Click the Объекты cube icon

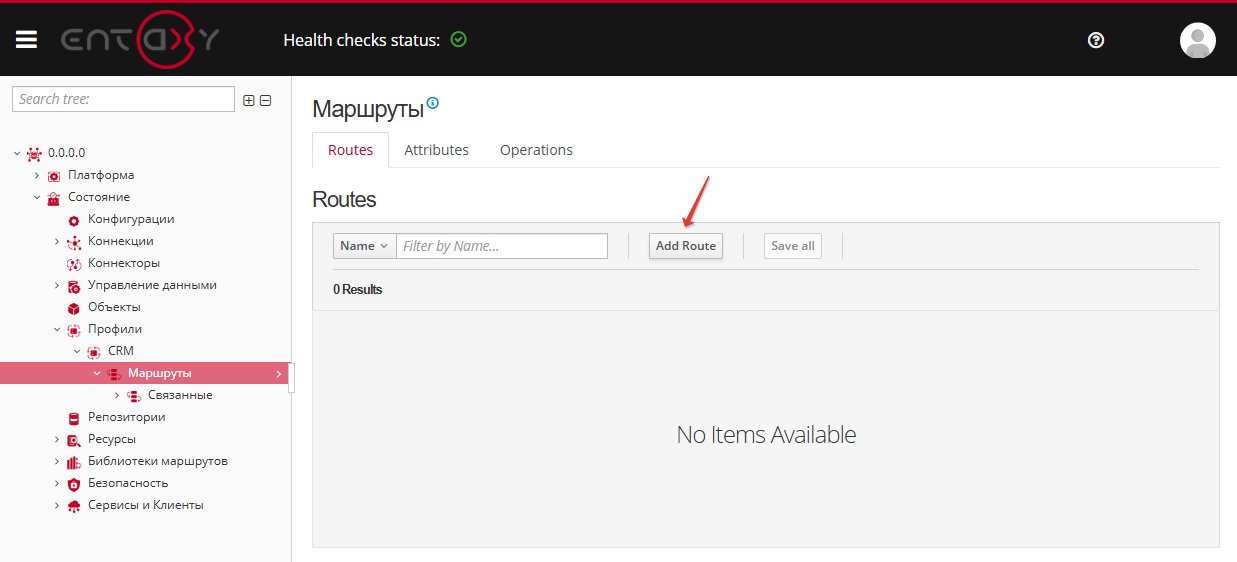pos(73,308)
